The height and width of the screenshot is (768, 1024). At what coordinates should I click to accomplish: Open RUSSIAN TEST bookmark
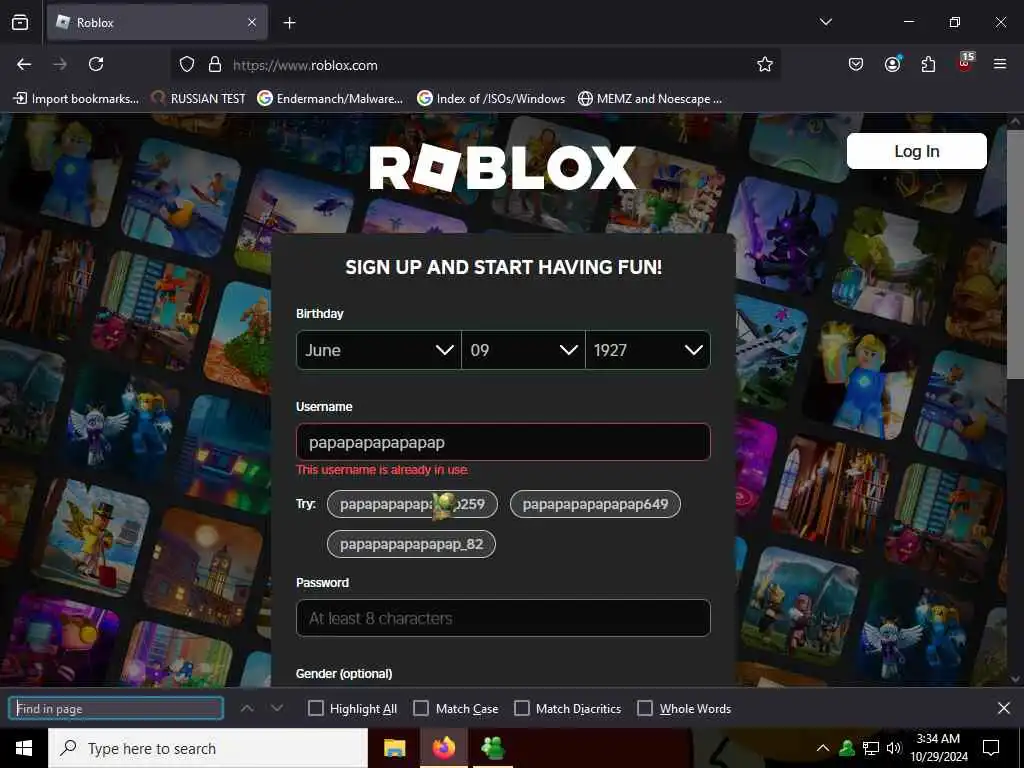[199, 99]
